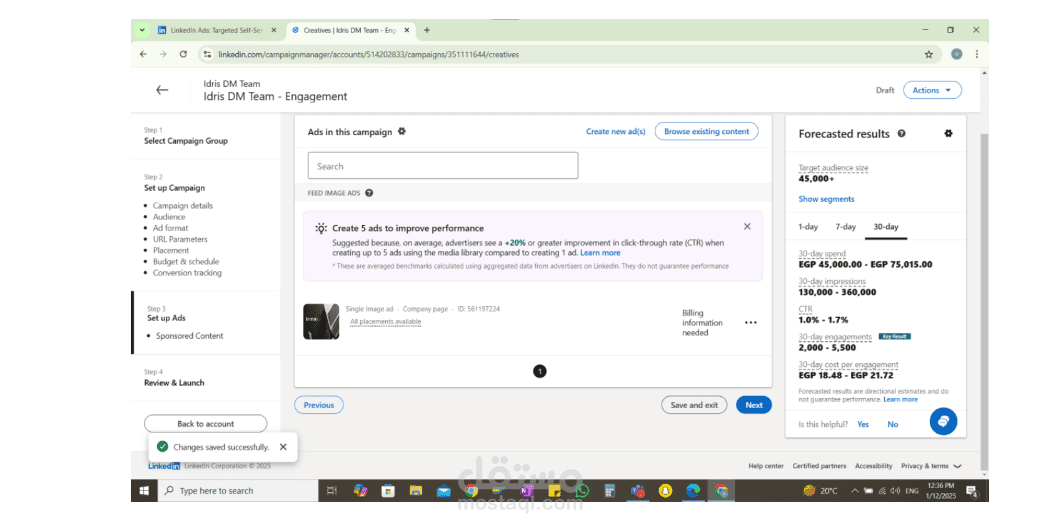This screenshot has height=525, width=1042.
Task: Click the Previous button
Action: tap(319, 405)
